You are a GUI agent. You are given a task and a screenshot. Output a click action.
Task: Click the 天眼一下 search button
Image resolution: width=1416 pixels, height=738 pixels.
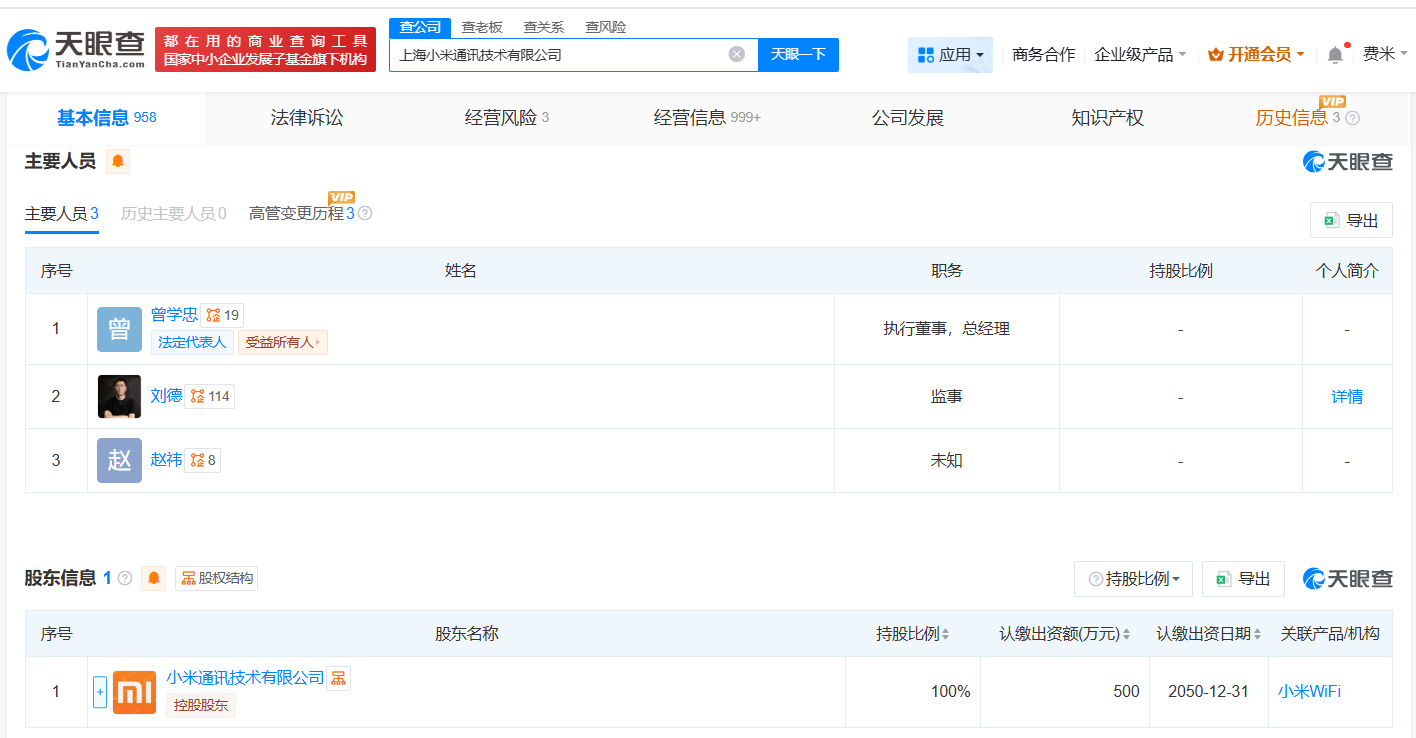[798, 55]
